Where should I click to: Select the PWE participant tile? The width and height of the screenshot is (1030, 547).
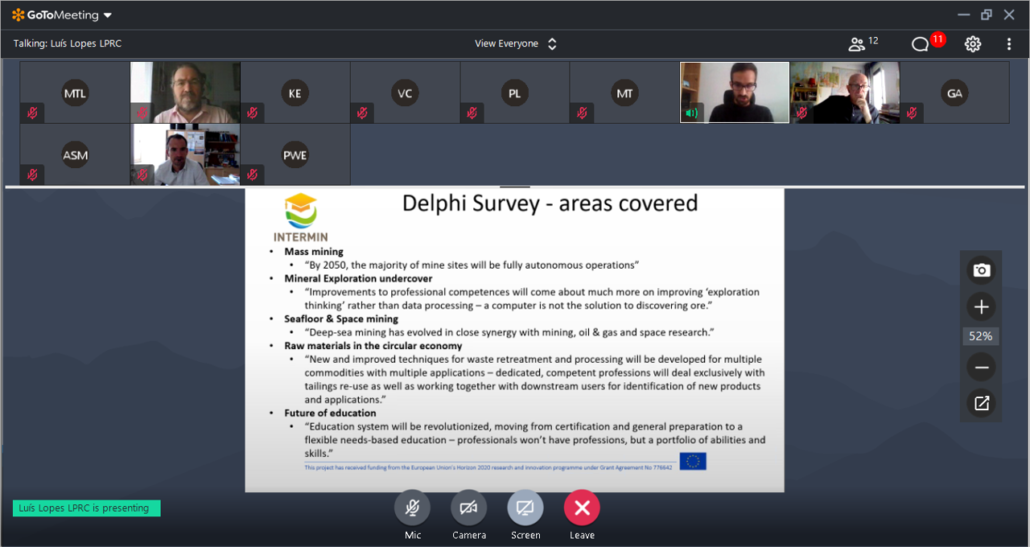pyautogui.click(x=295, y=155)
